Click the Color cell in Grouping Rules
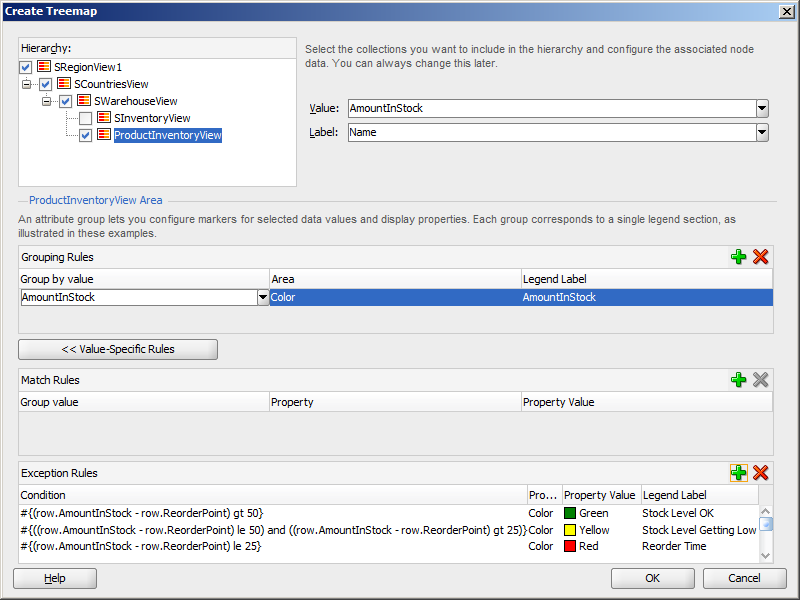This screenshot has width=800, height=600. coord(395,297)
